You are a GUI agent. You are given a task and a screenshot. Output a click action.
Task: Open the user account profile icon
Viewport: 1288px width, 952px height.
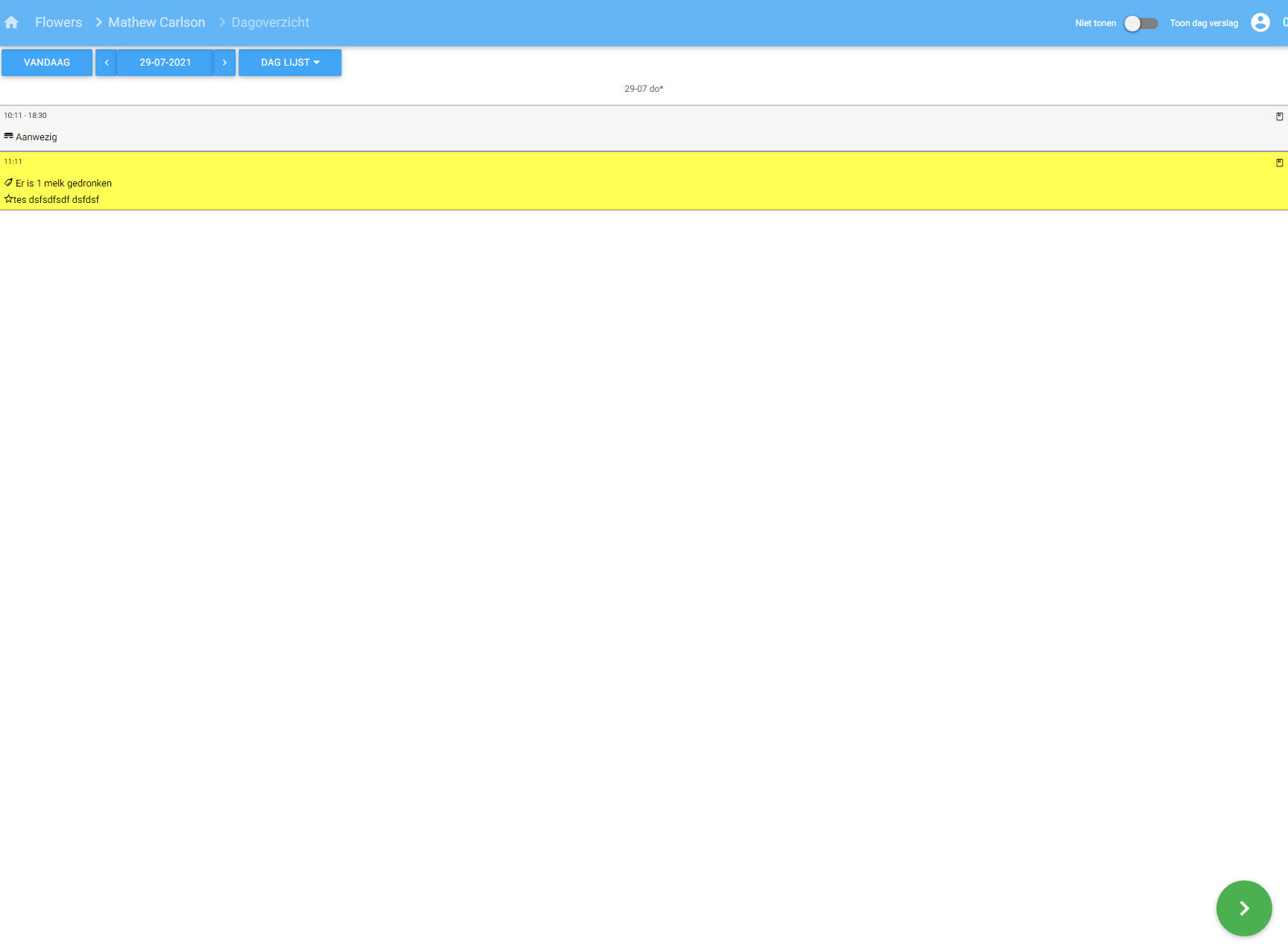click(x=1260, y=22)
